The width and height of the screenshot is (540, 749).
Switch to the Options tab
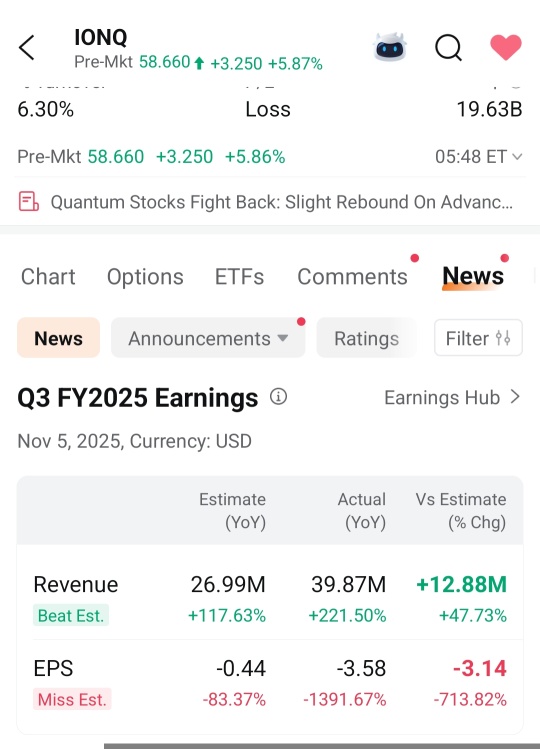tap(145, 277)
